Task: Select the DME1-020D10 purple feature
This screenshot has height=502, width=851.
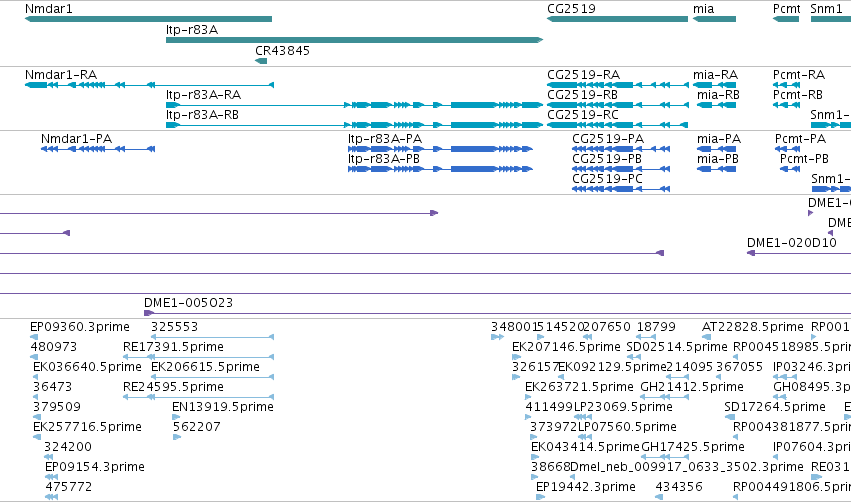Action: 799,253
